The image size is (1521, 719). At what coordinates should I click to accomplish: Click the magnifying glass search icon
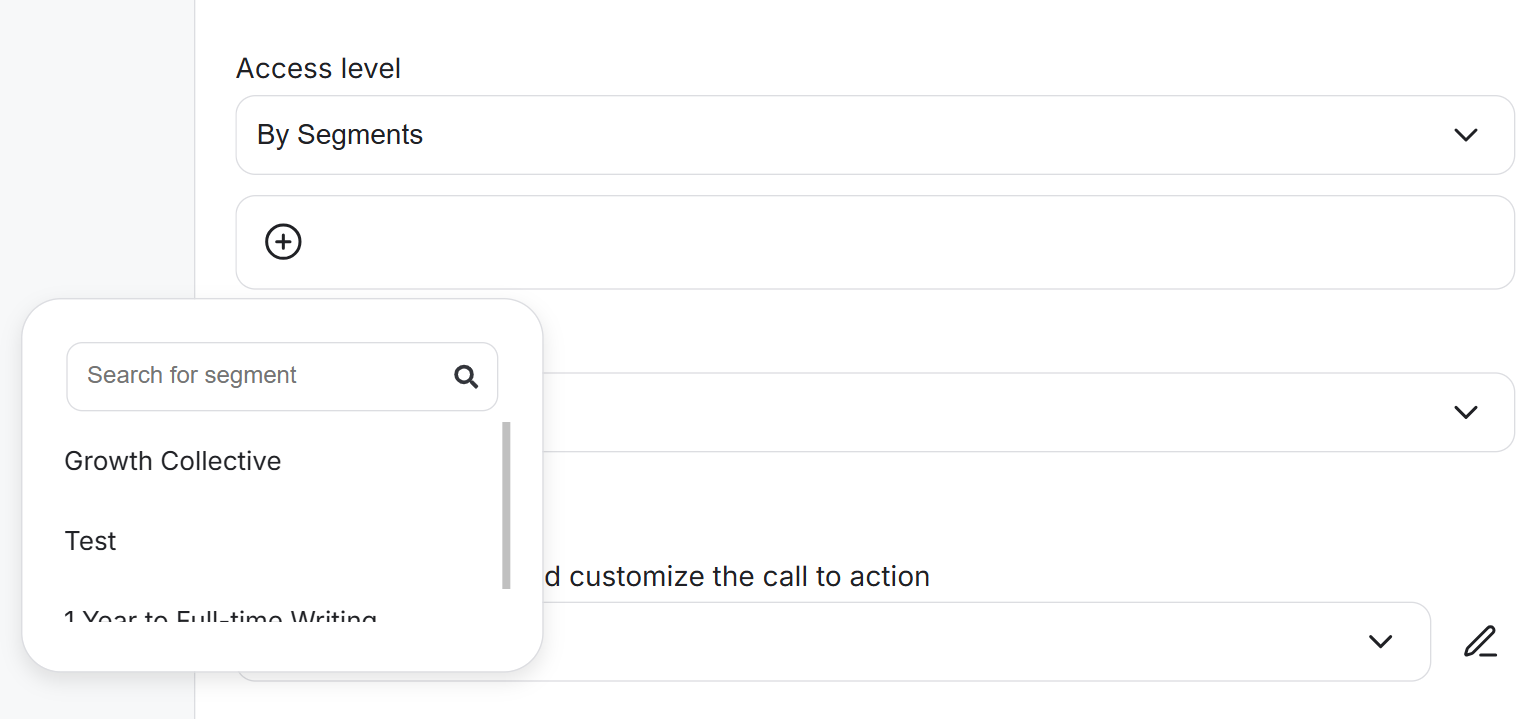pyautogui.click(x=466, y=376)
